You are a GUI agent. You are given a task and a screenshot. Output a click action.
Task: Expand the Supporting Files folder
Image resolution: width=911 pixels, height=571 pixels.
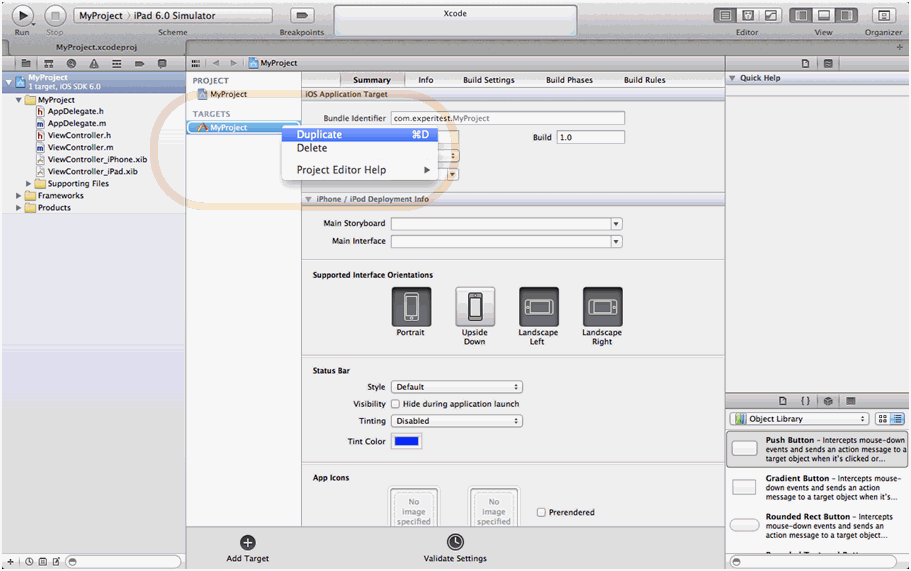(29, 184)
